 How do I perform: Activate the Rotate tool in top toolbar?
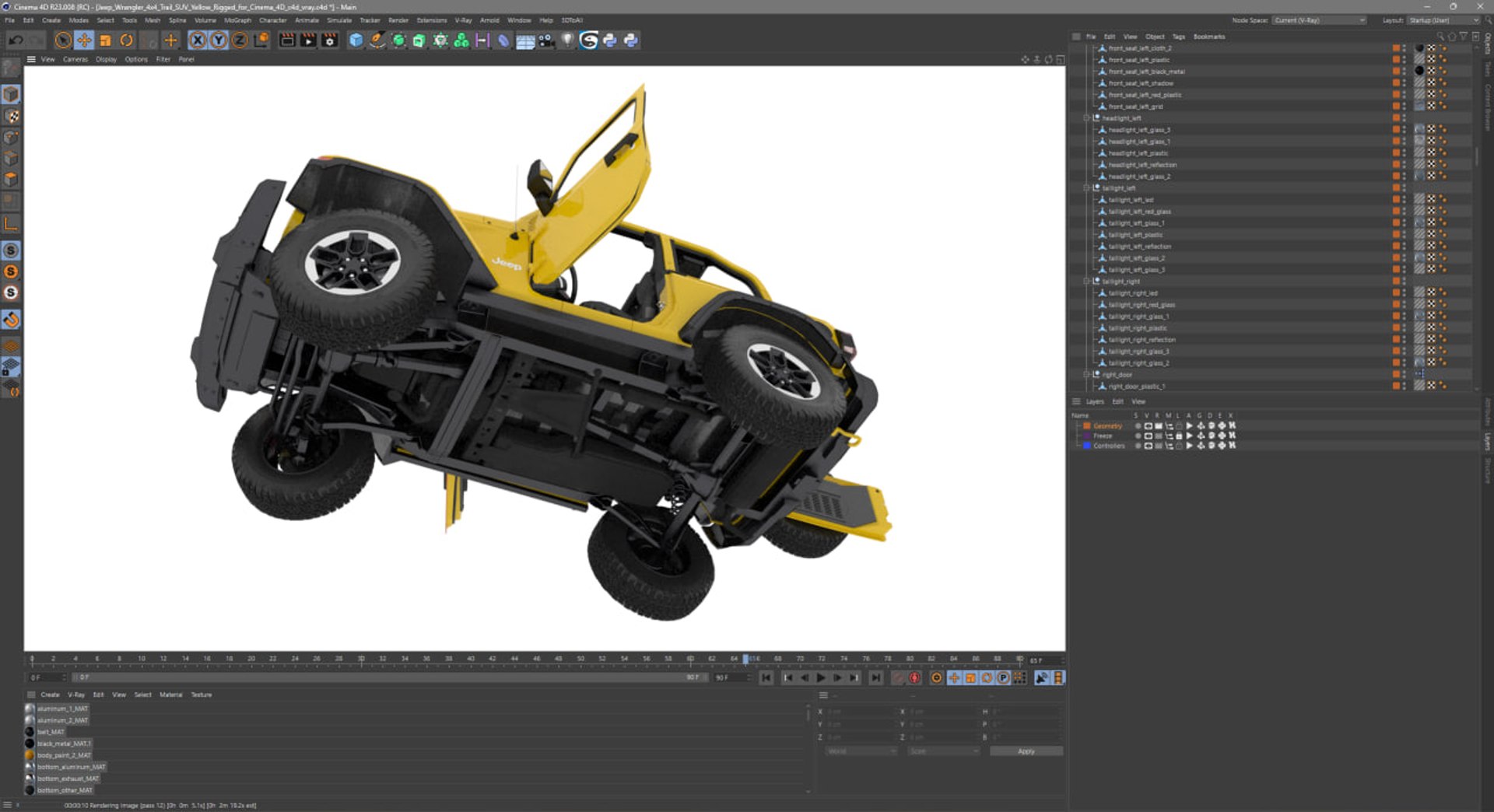point(126,40)
